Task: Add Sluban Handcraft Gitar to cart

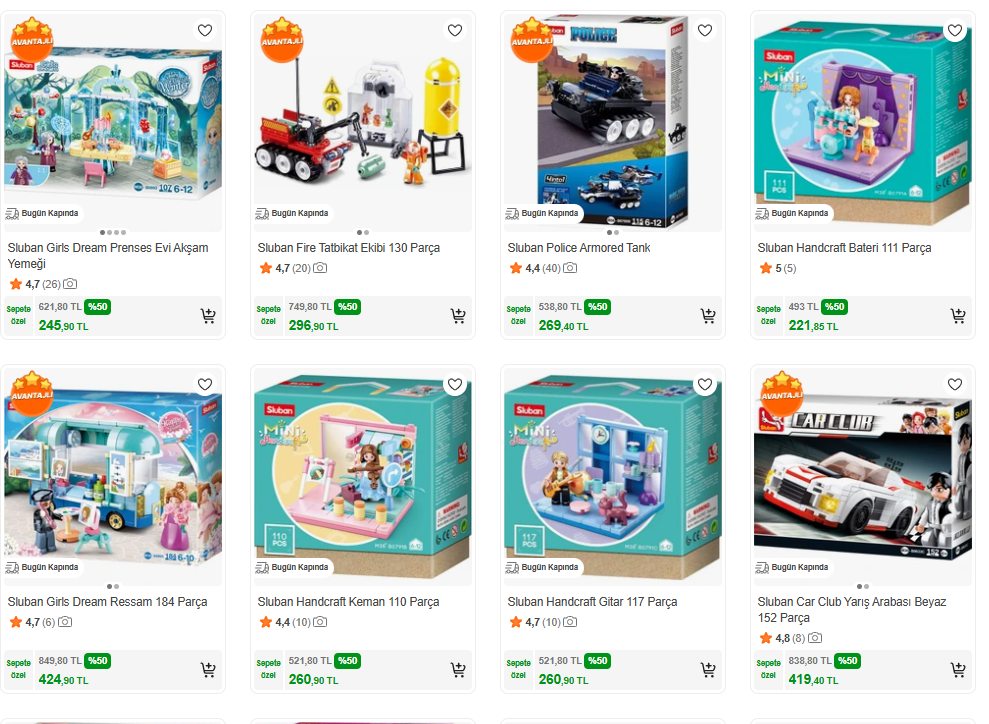Action: point(708,670)
